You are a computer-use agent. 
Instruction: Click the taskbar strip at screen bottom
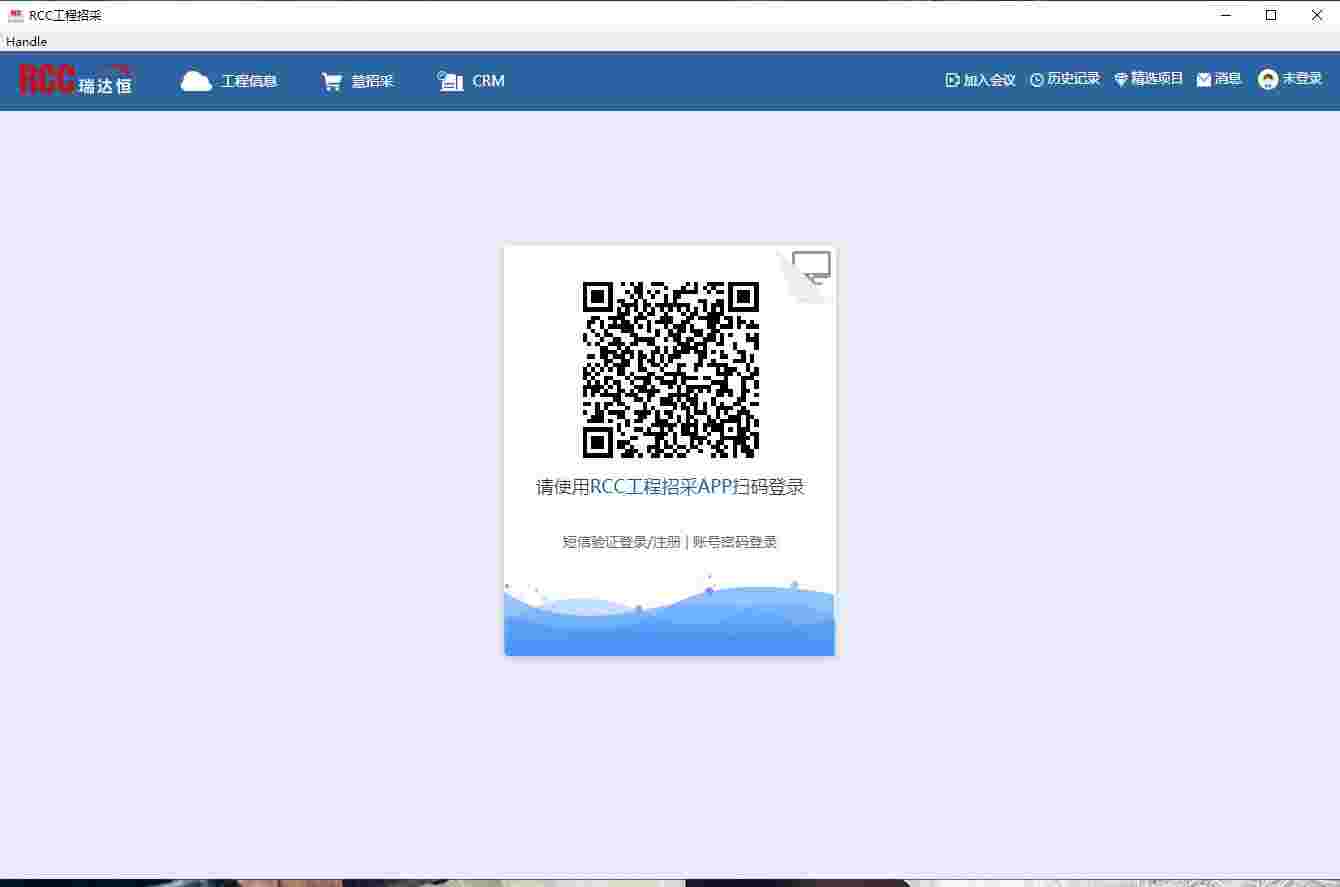point(670,883)
